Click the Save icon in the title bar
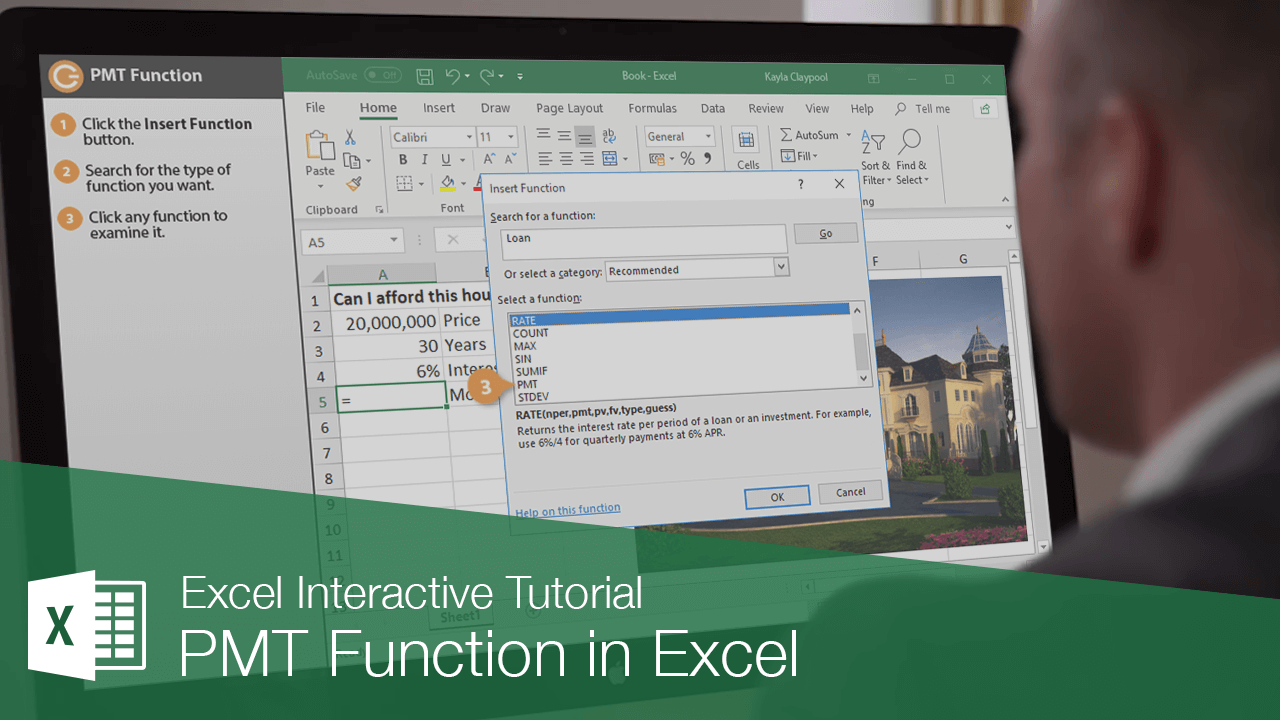The image size is (1280, 720). (424, 76)
